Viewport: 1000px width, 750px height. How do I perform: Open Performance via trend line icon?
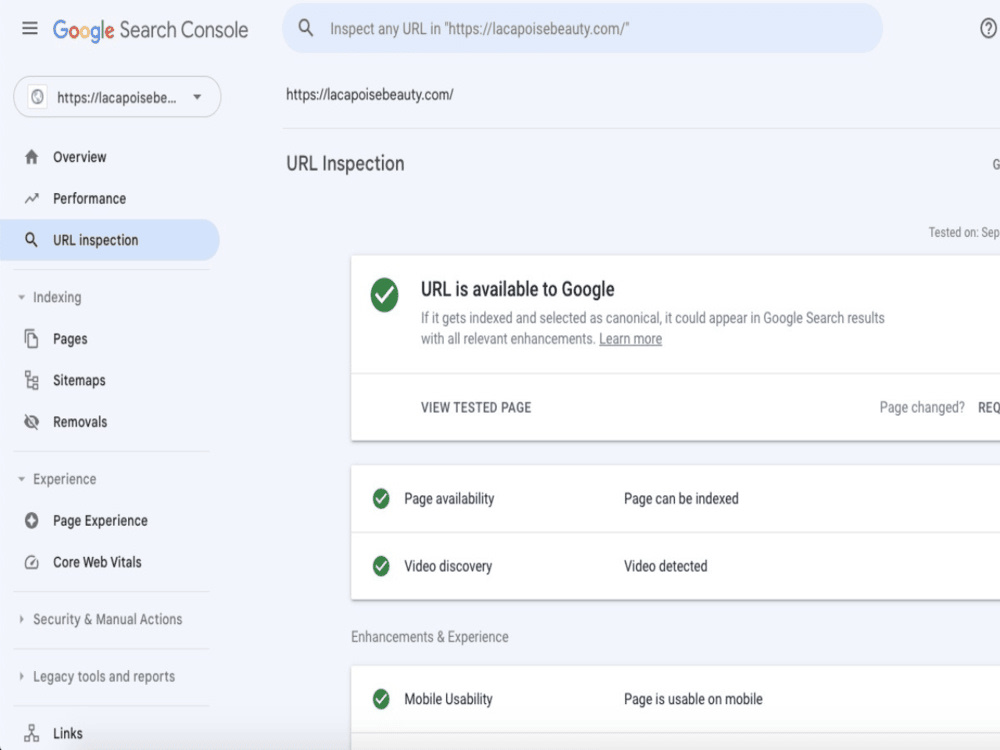[31, 198]
